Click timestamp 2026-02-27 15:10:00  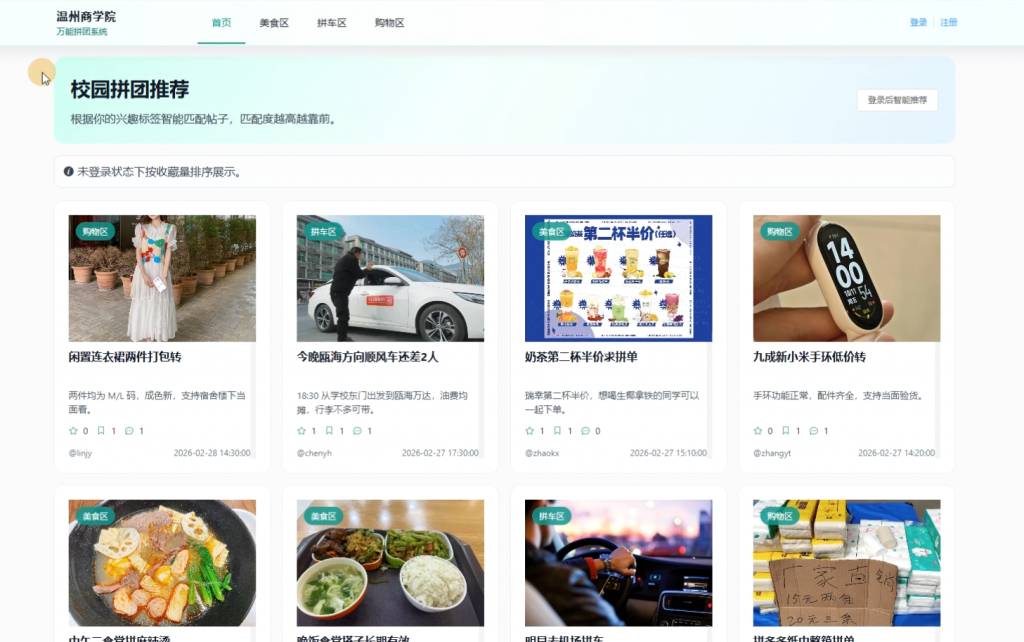tap(668, 453)
